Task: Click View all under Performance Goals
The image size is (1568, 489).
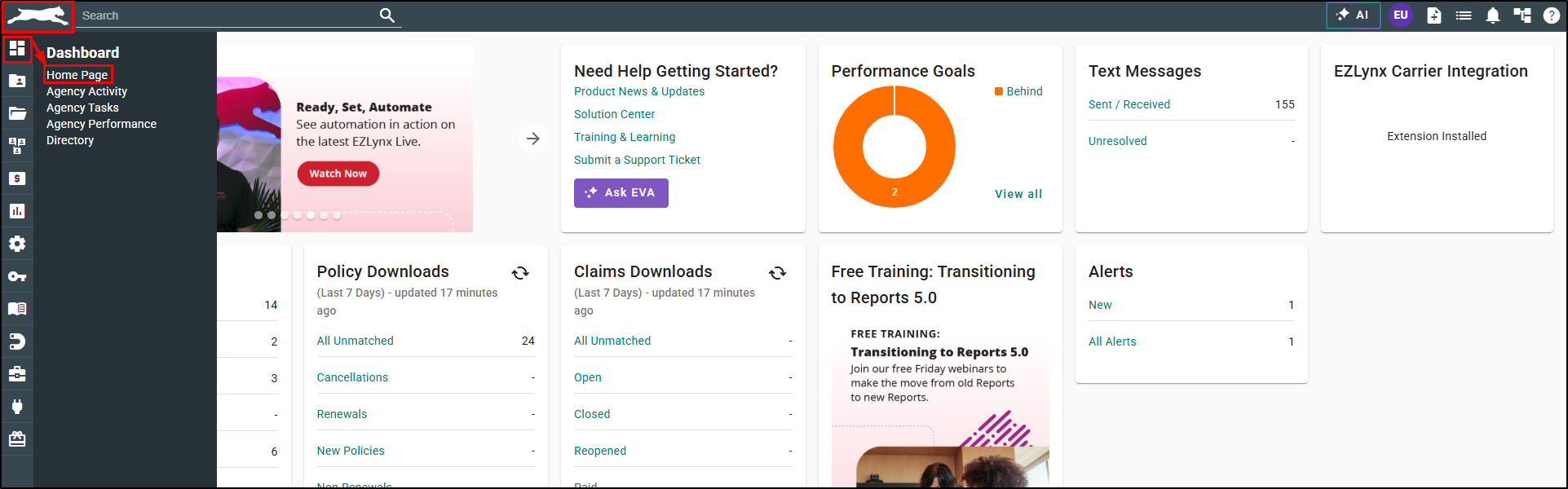Action: click(x=1018, y=194)
